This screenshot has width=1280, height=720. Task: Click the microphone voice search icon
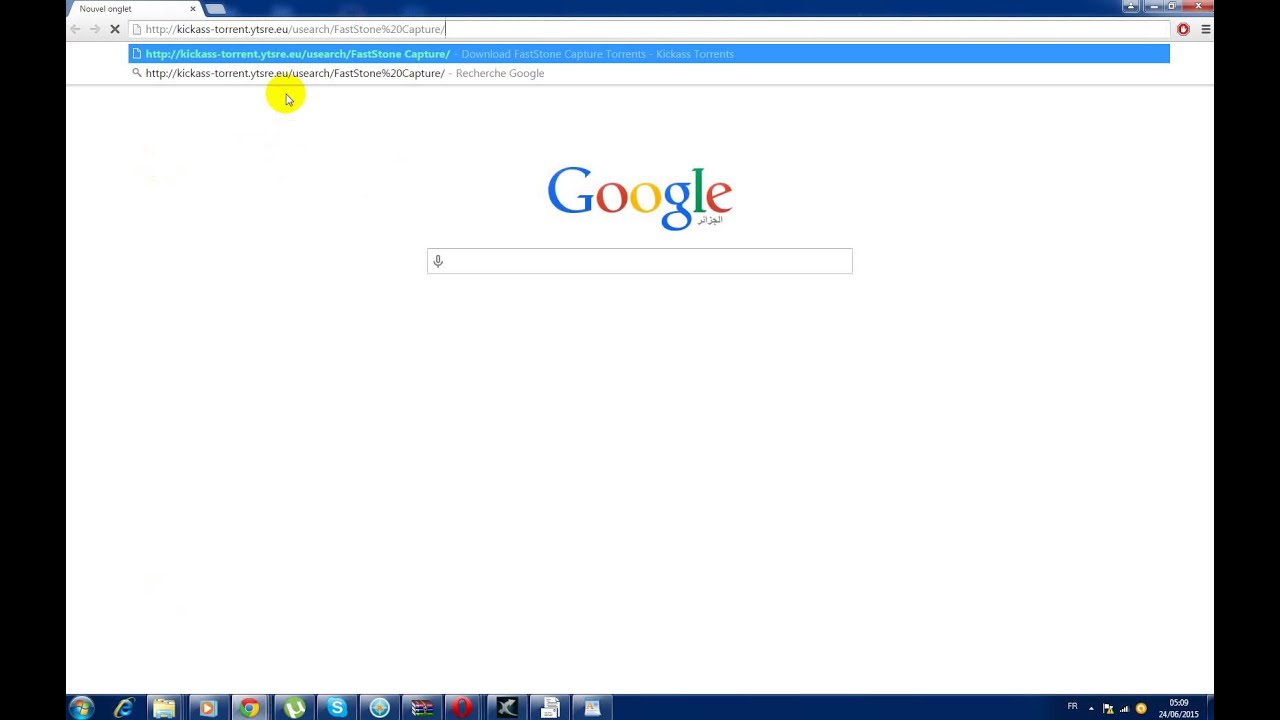click(438, 261)
